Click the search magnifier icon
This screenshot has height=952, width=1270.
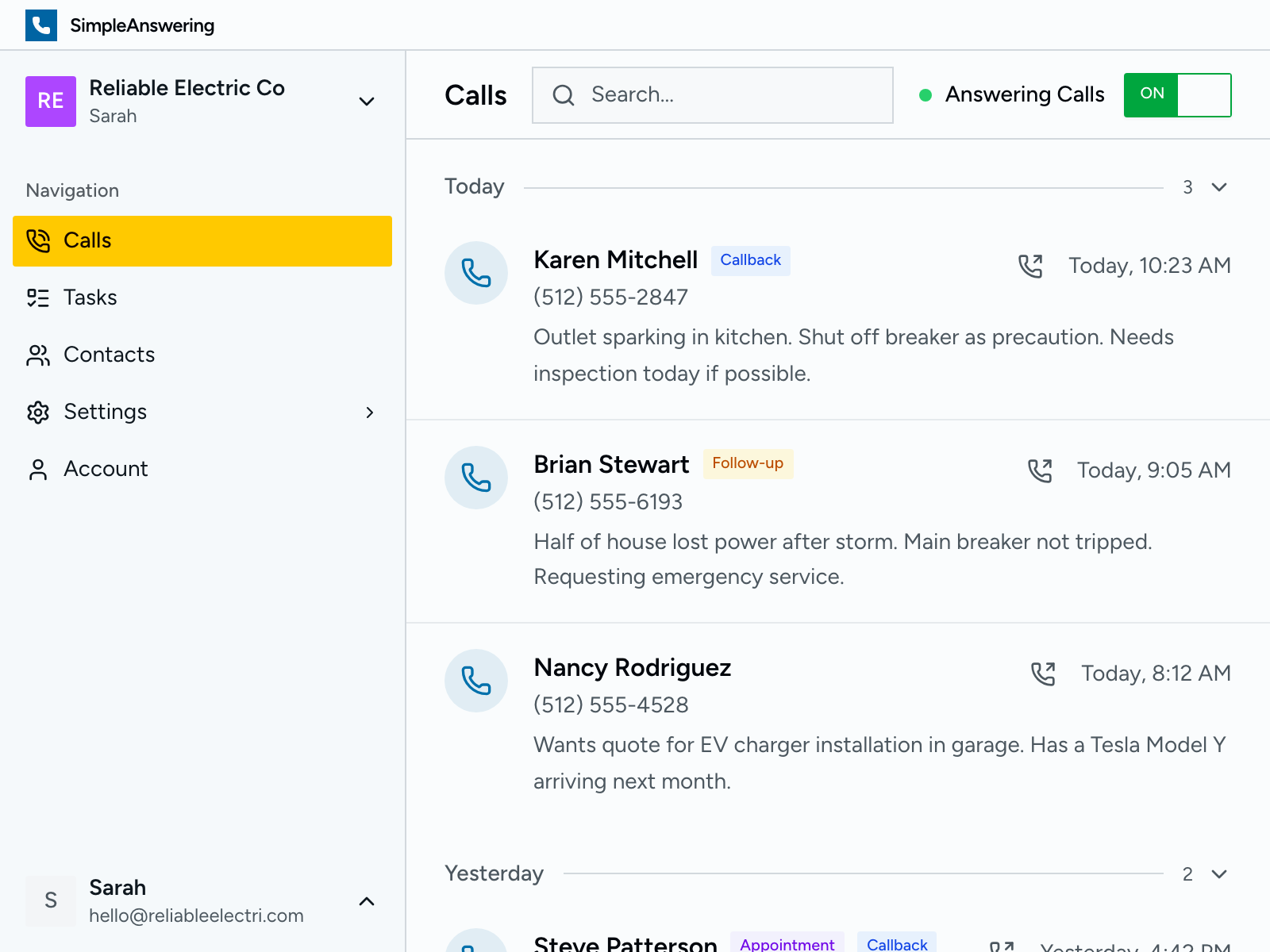(x=564, y=94)
